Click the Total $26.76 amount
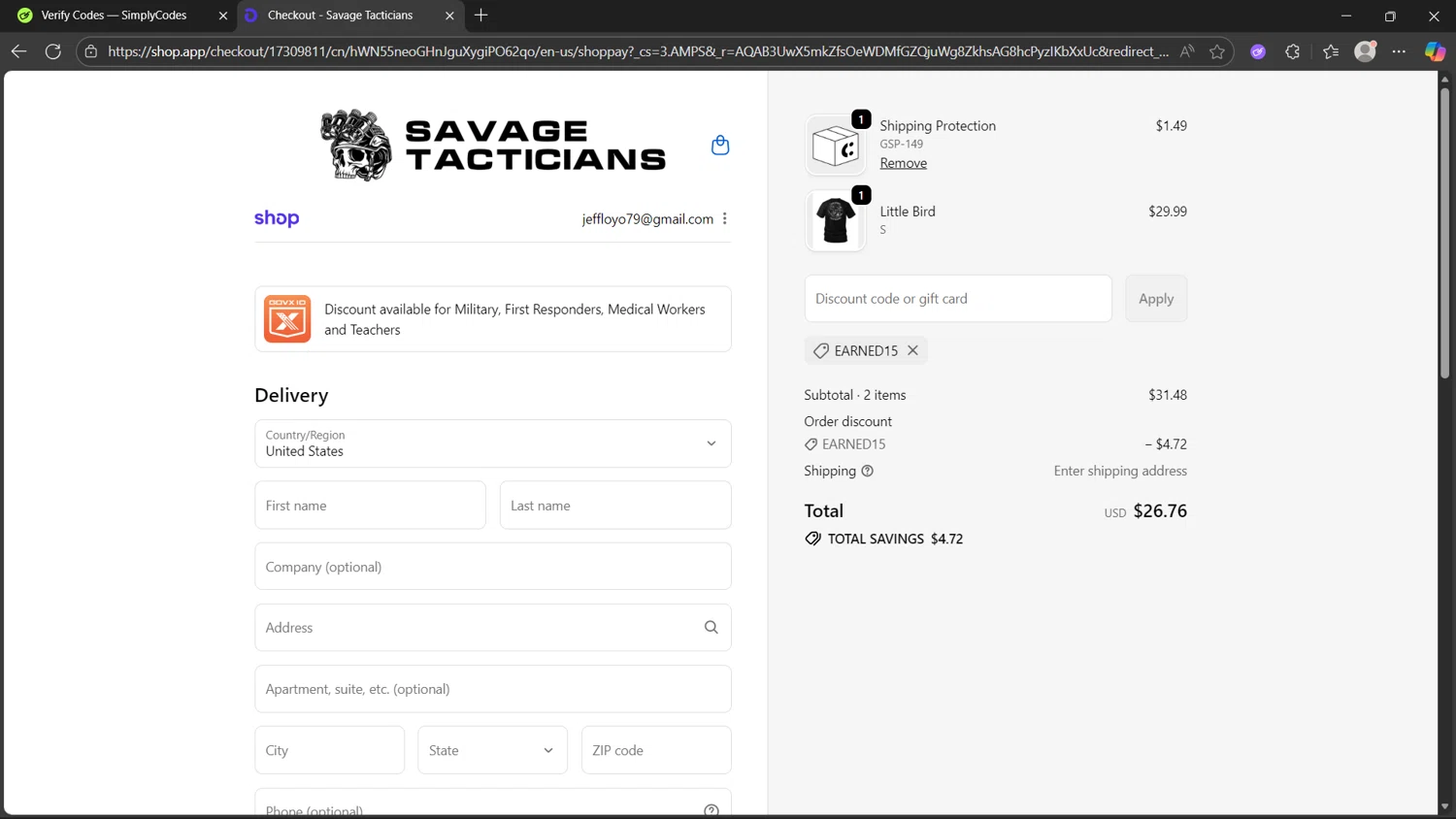Viewport: 1456px width, 819px height. (x=1160, y=511)
